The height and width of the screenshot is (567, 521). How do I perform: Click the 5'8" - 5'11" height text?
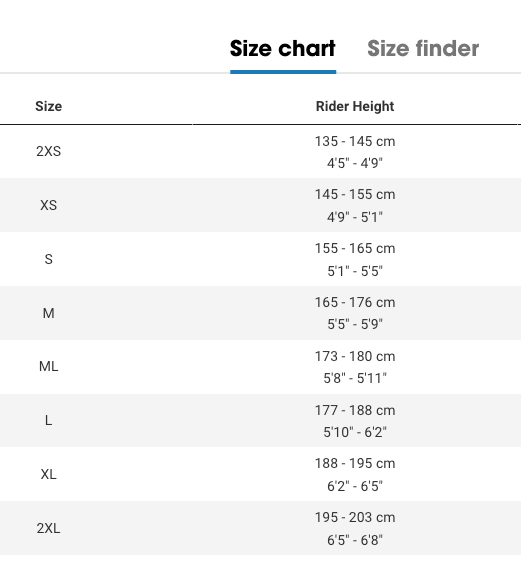[x=355, y=378]
